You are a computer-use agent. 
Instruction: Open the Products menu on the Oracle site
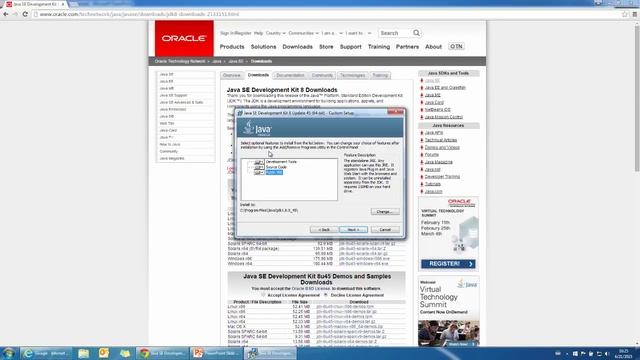click(x=232, y=47)
